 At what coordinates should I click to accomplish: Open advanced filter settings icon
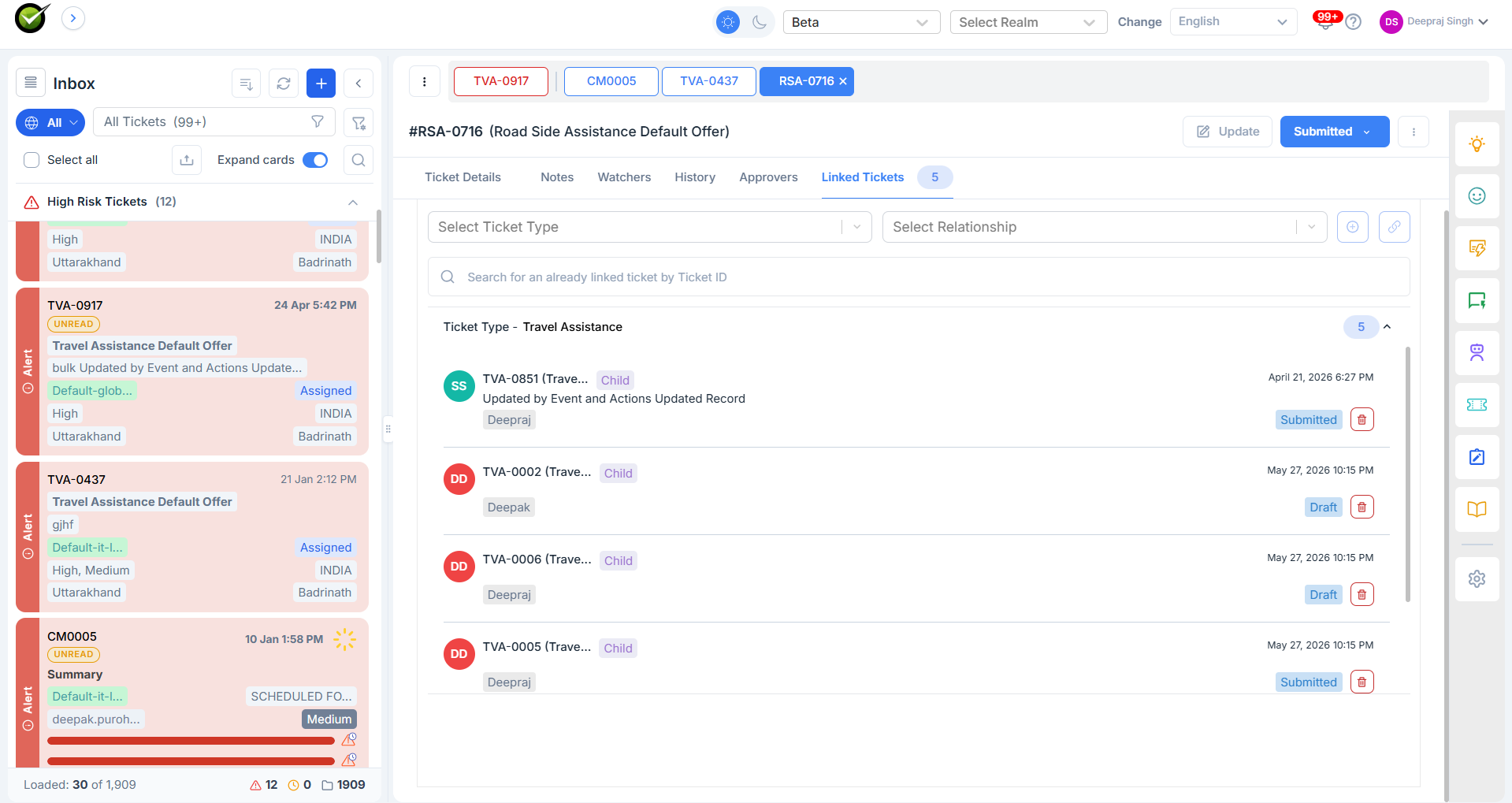358,122
